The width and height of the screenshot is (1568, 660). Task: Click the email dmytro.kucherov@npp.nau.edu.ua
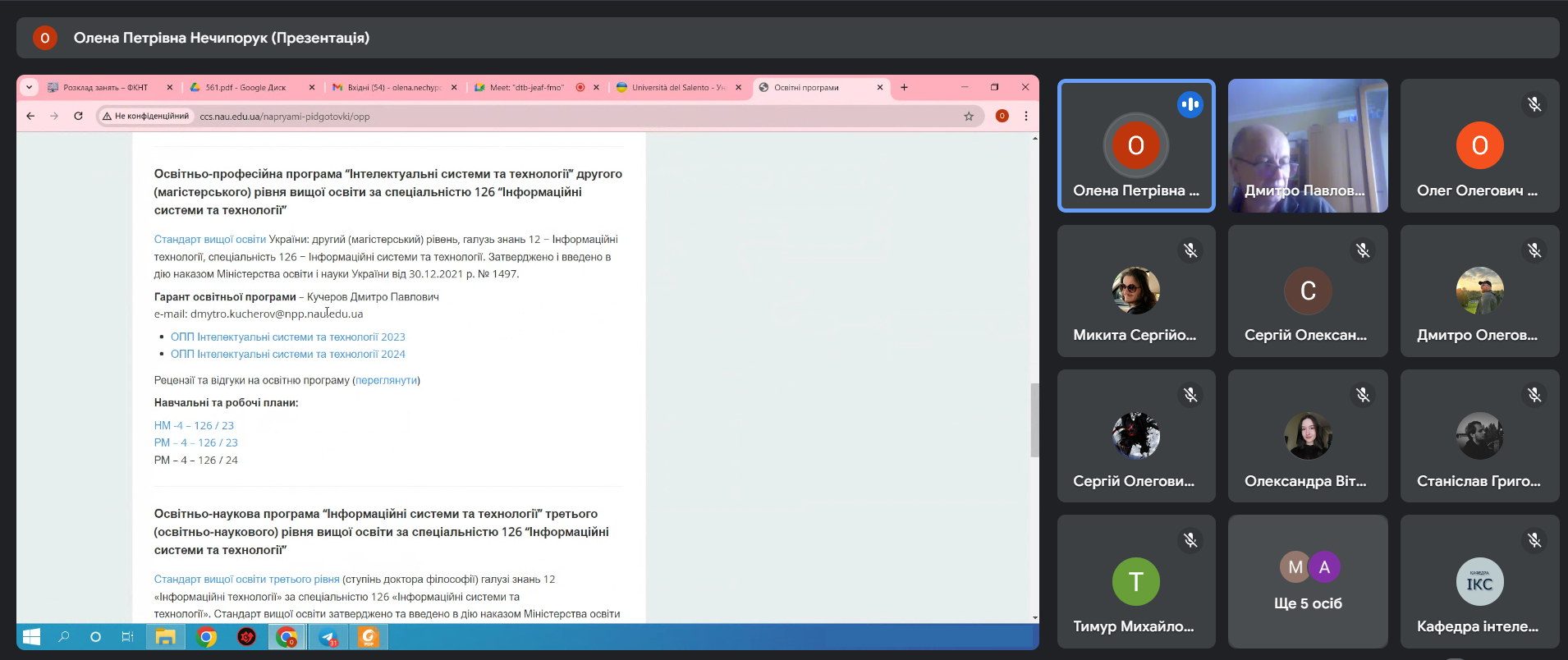click(277, 314)
